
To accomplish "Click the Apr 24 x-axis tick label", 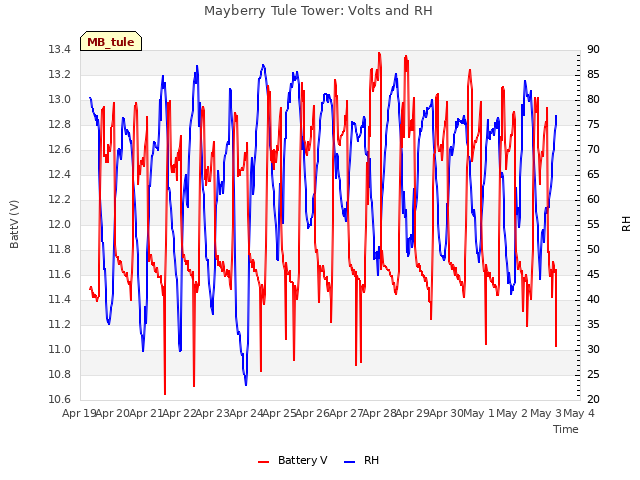I will click(x=246, y=413).
